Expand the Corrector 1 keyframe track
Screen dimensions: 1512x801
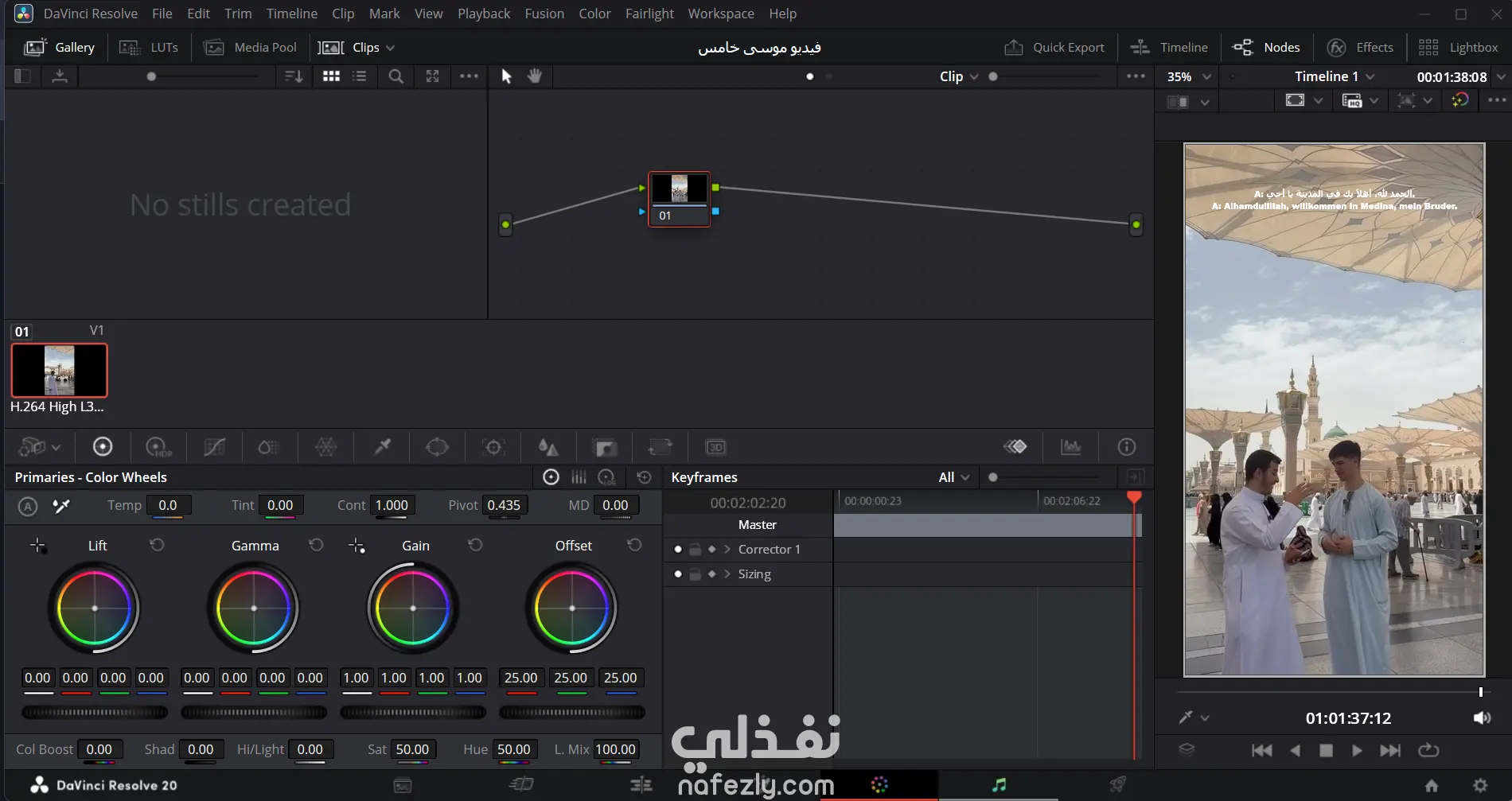click(727, 550)
